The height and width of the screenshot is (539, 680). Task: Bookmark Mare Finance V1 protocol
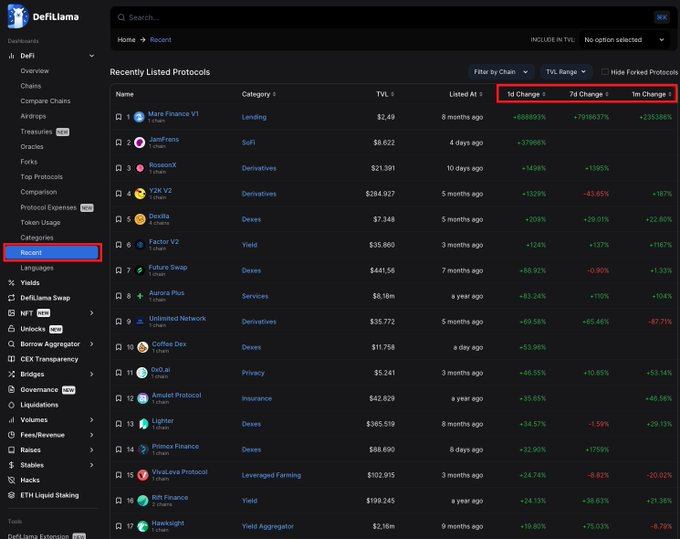(118, 117)
